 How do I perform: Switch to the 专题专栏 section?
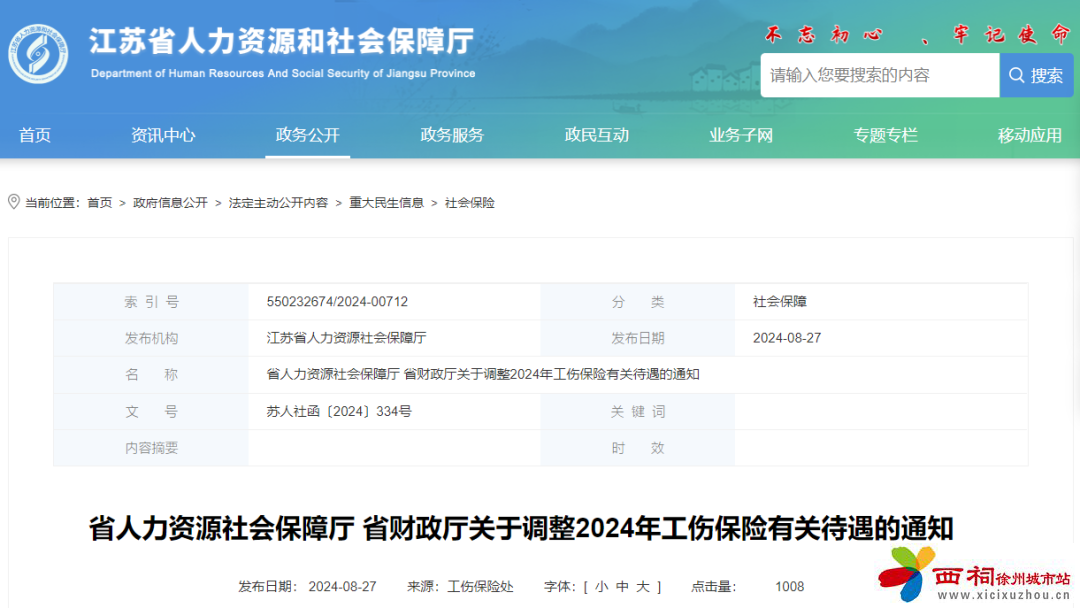pyautogui.click(x=885, y=135)
